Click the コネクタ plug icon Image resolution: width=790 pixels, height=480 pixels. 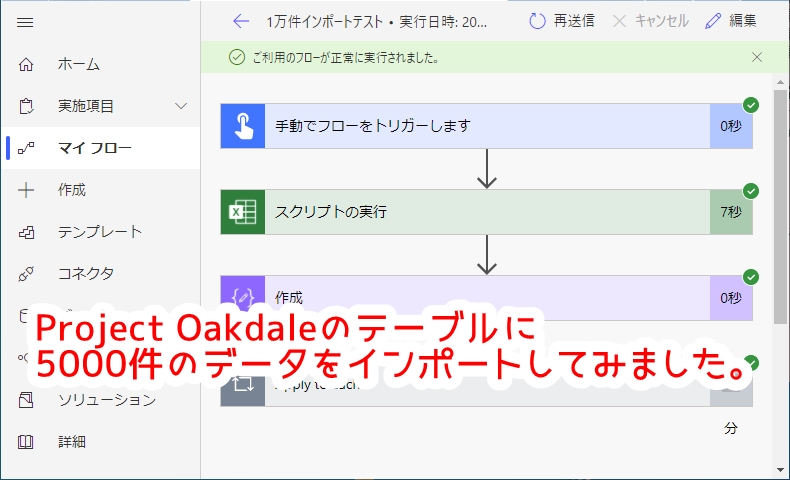[26, 274]
